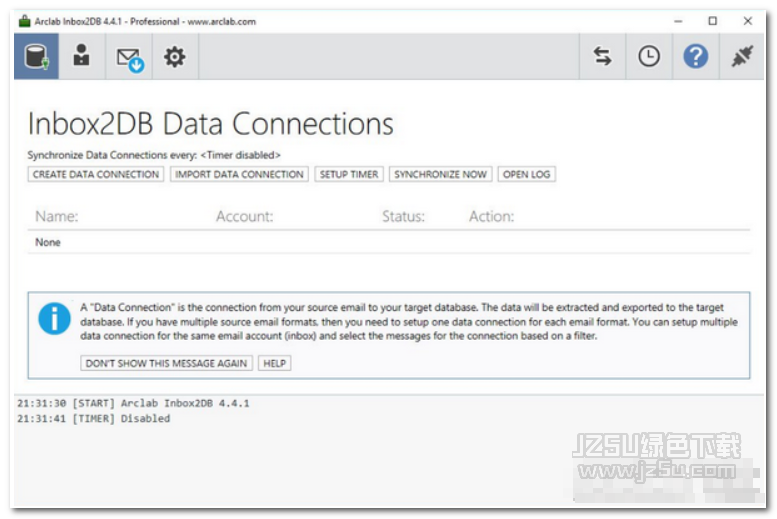The image size is (777, 519).
Task: Open help with the blue question mark
Action: tap(695, 56)
